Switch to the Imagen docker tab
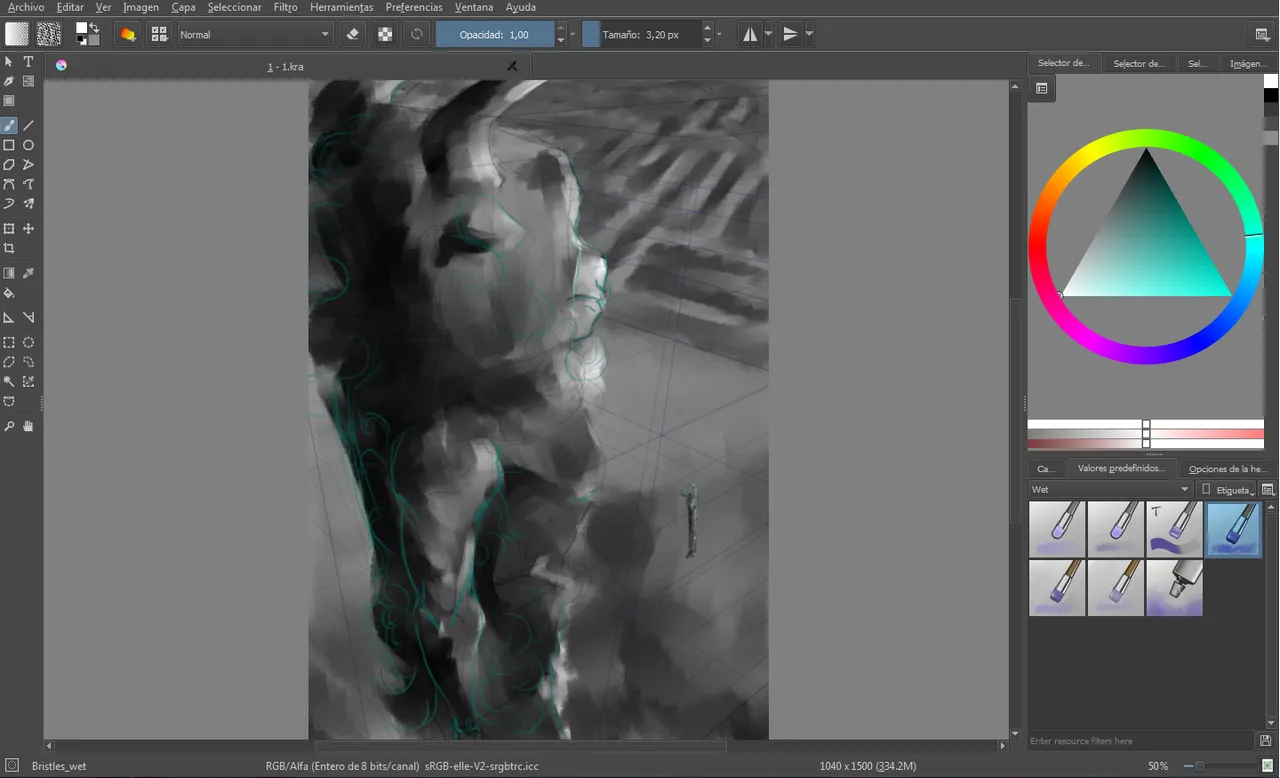1280x778 pixels. pyautogui.click(x=1248, y=63)
